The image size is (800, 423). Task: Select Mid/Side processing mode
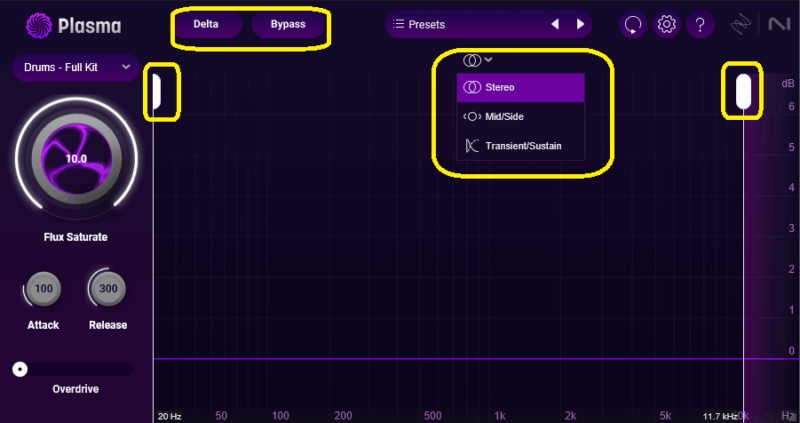(x=520, y=117)
